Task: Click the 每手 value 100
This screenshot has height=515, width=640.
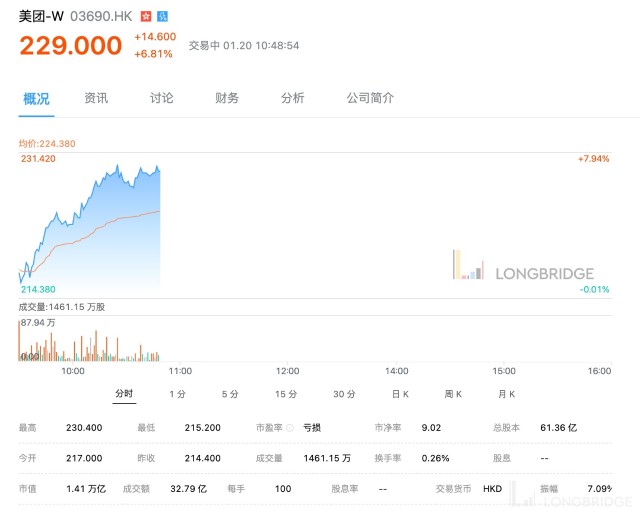Action: coord(283,489)
